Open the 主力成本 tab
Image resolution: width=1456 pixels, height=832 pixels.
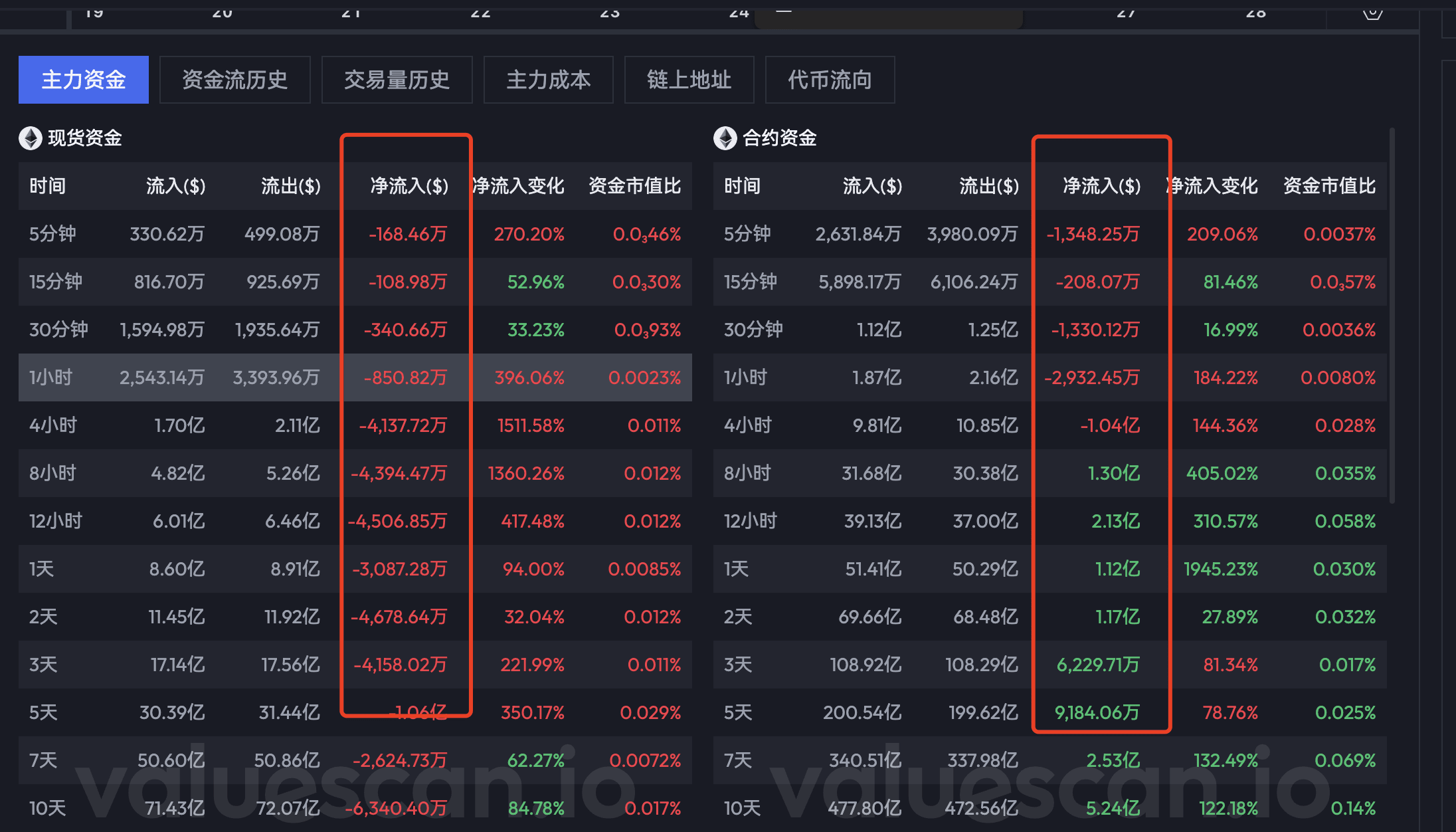pyautogui.click(x=548, y=80)
